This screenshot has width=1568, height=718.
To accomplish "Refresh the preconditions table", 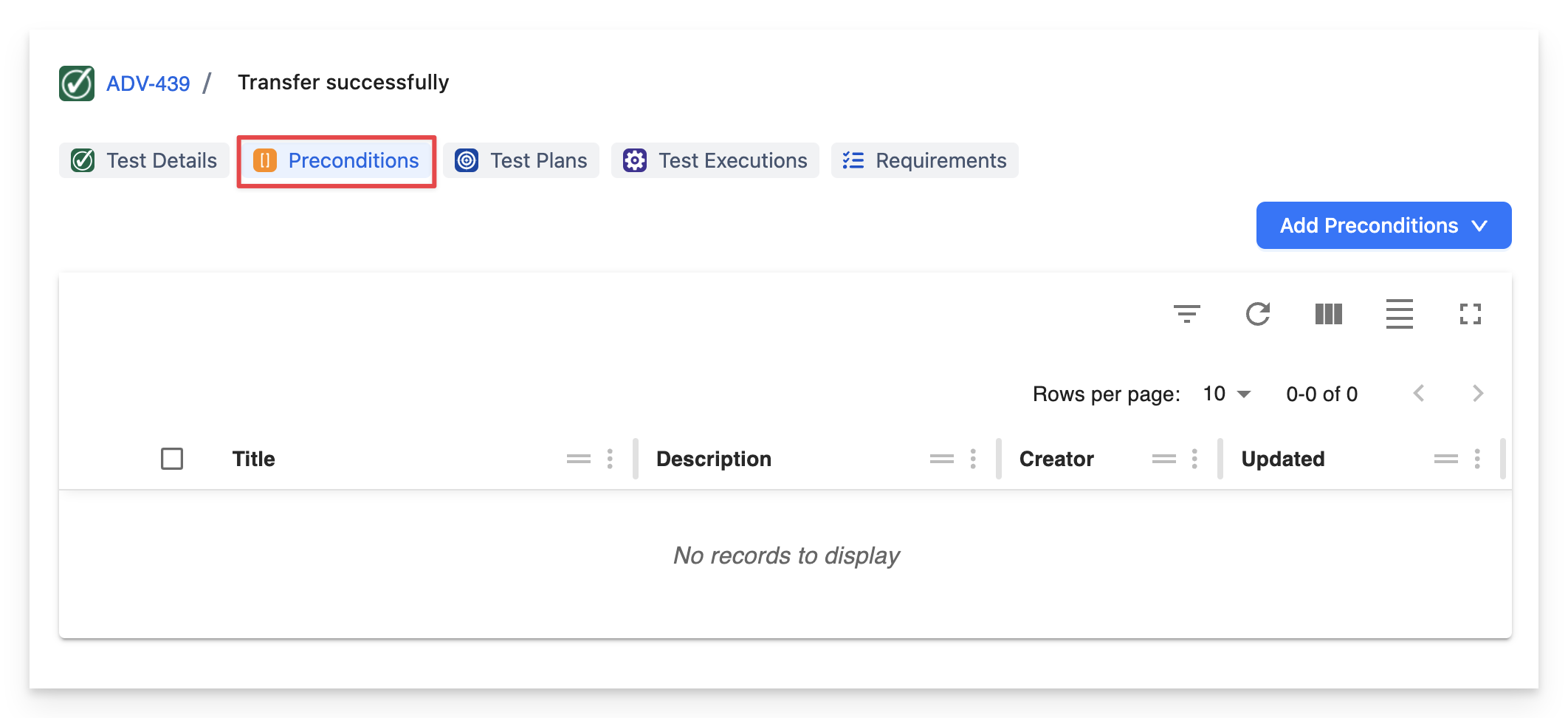I will [1257, 314].
